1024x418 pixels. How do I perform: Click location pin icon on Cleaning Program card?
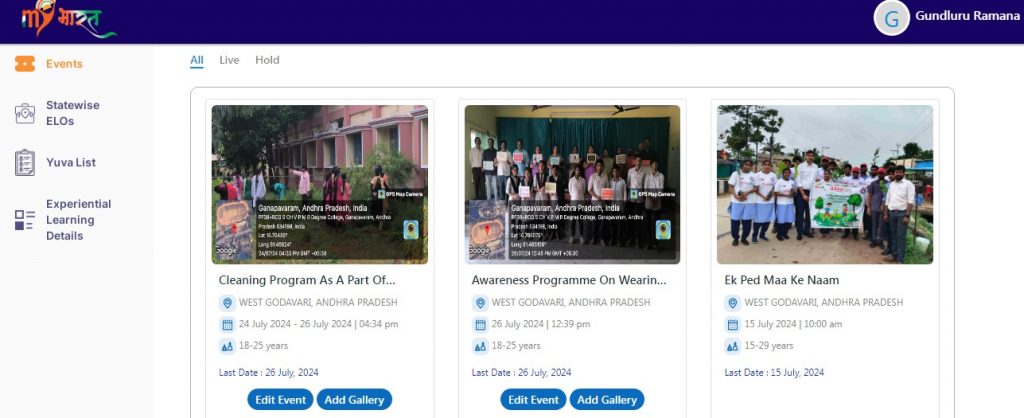tap(227, 303)
